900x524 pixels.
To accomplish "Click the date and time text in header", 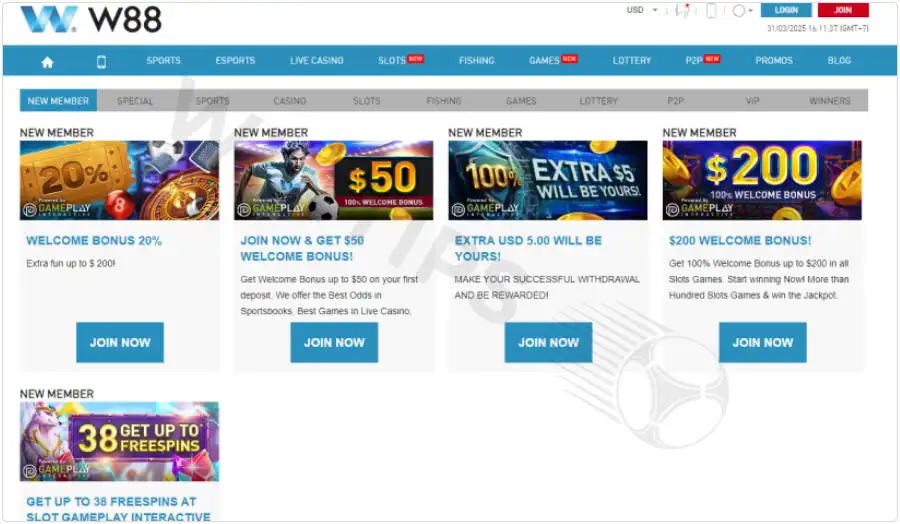I will (817, 28).
